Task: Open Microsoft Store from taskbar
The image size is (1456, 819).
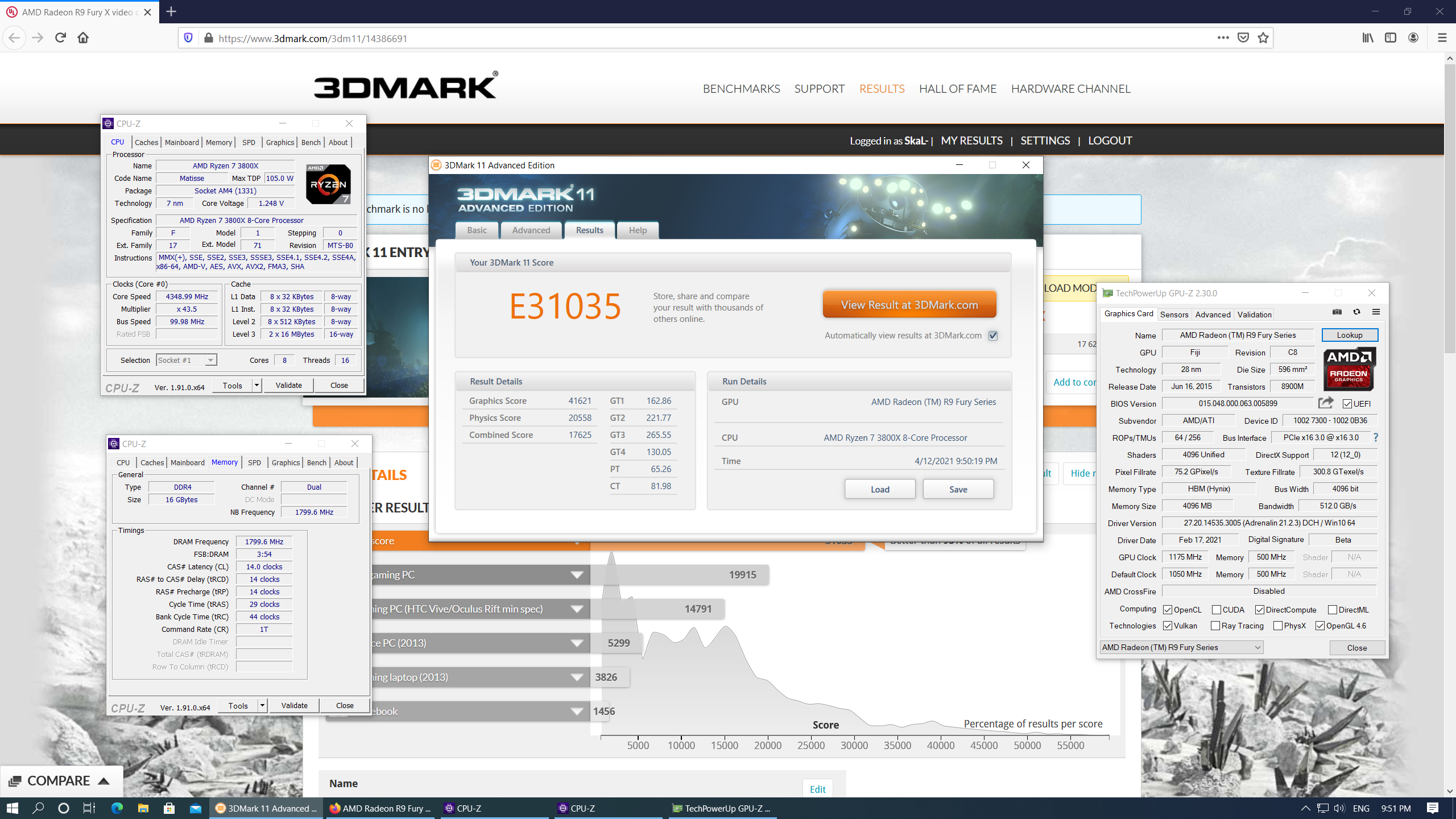Action: pyautogui.click(x=169, y=808)
